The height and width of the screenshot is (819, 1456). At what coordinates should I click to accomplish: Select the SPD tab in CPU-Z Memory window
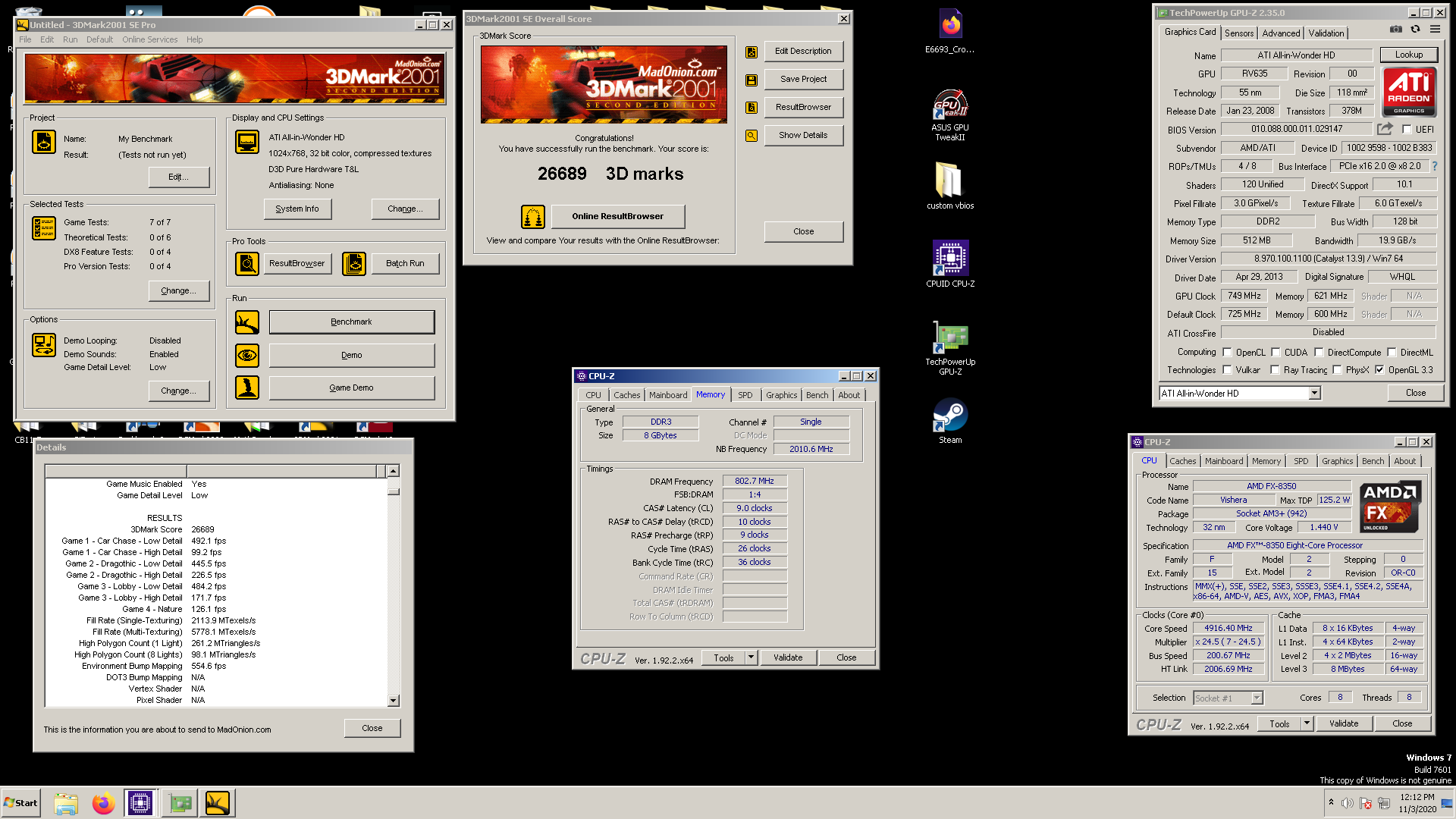tap(745, 395)
